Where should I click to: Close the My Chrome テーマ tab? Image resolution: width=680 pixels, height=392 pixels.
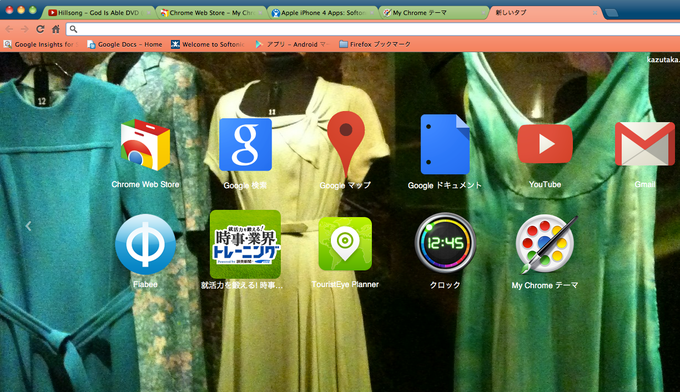click(x=483, y=13)
